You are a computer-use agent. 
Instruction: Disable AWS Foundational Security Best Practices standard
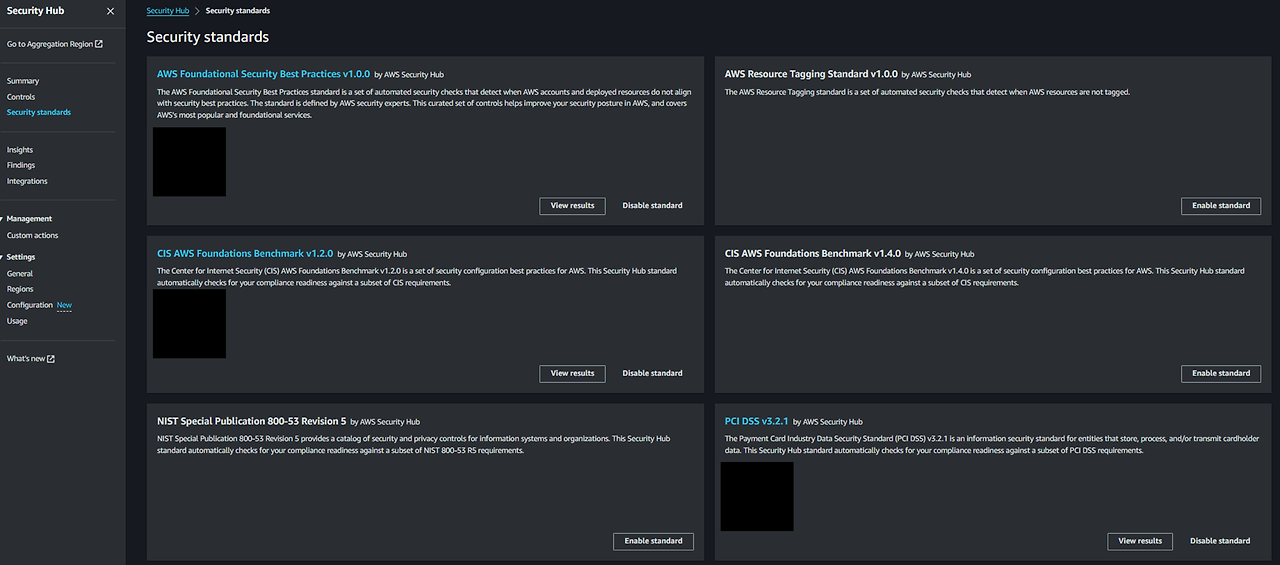tap(652, 205)
